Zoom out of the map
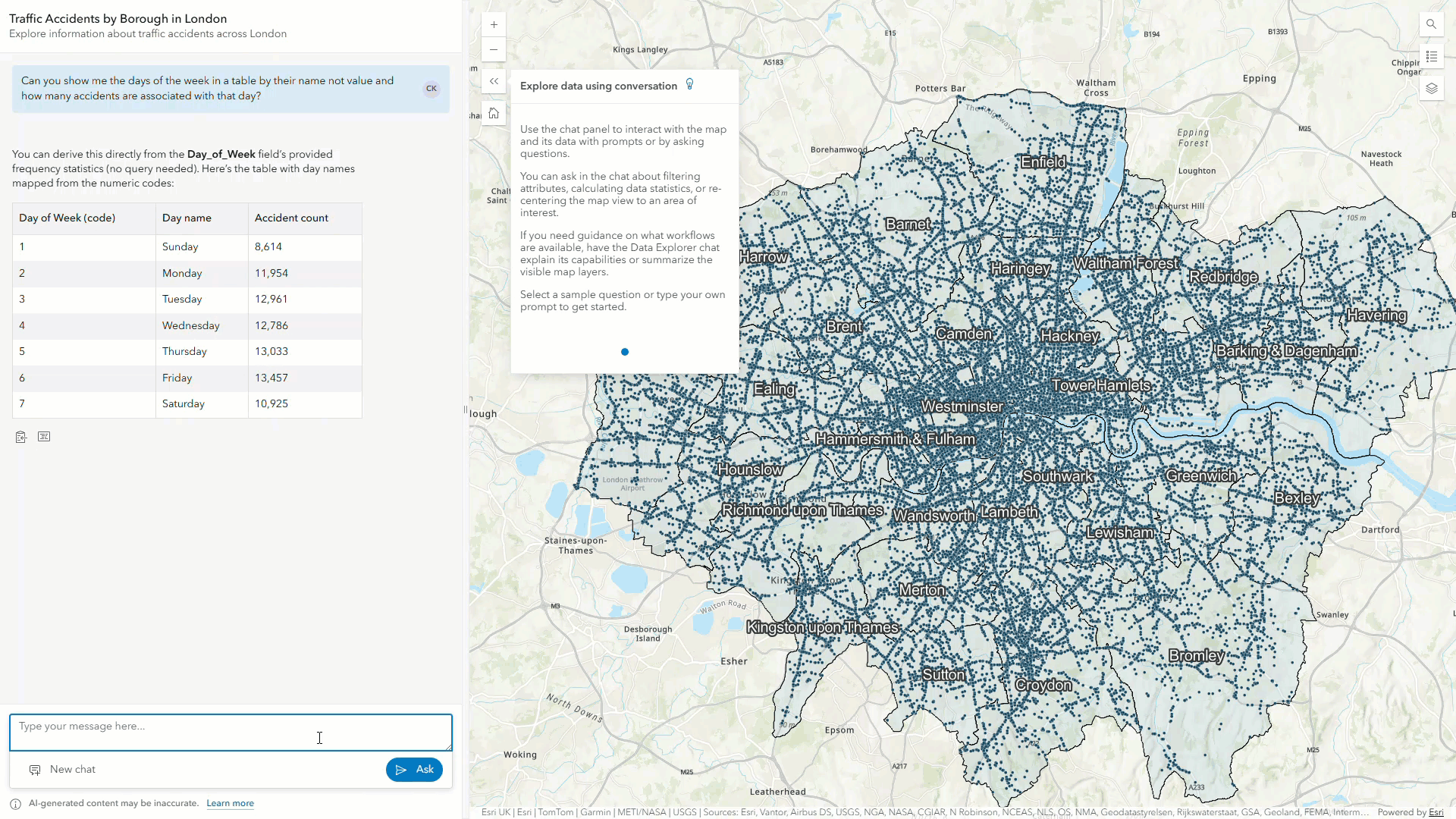This screenshot has height=819, width=1456. pos(494,49)
